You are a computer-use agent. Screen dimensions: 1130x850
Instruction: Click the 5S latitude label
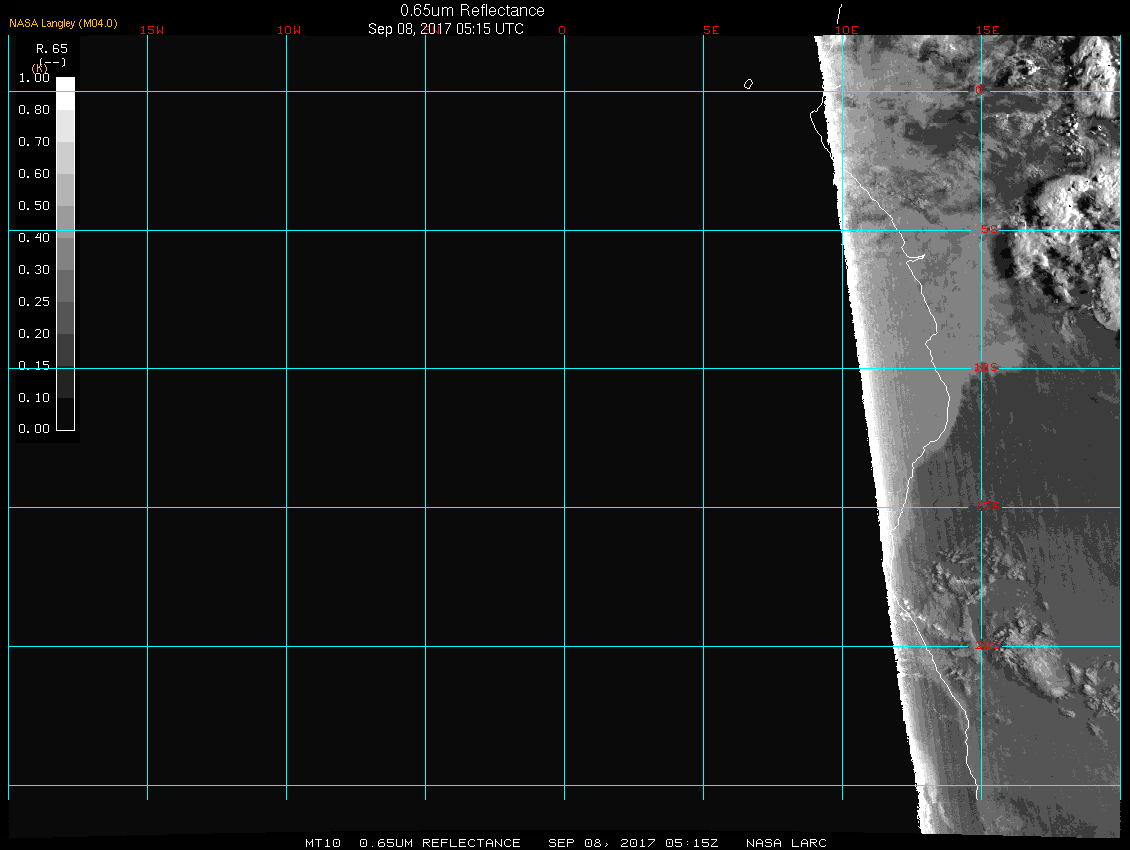click(x=988, y=230)
